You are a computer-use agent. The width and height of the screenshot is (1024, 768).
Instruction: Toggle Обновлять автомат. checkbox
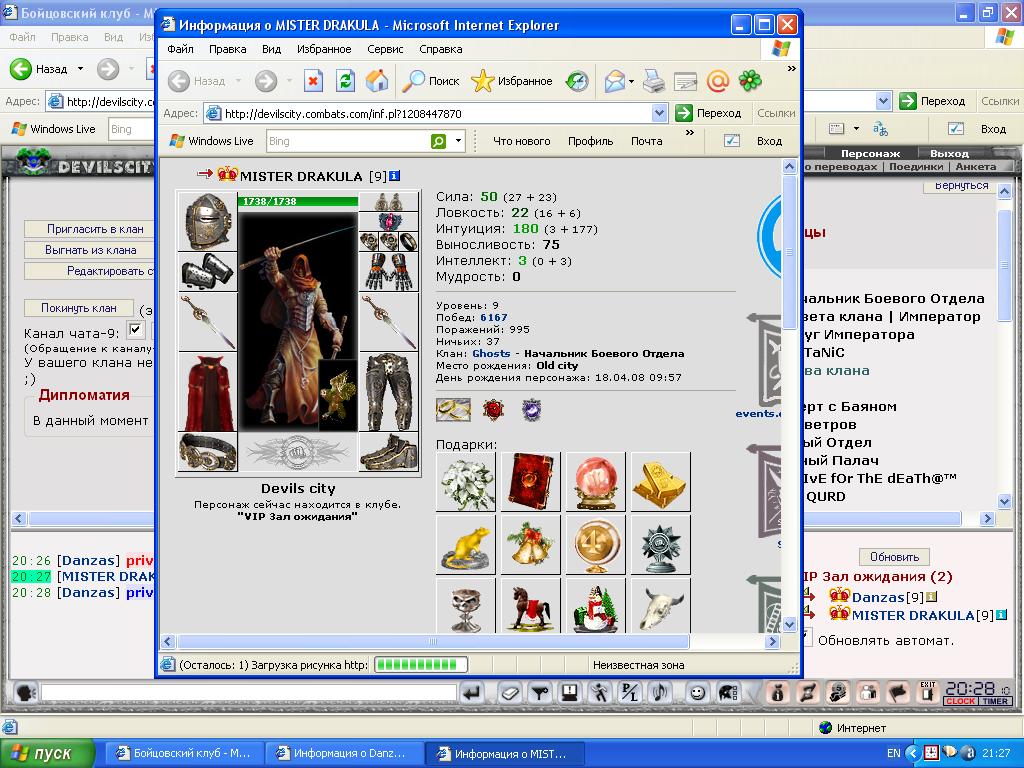(x=808, y=638)
